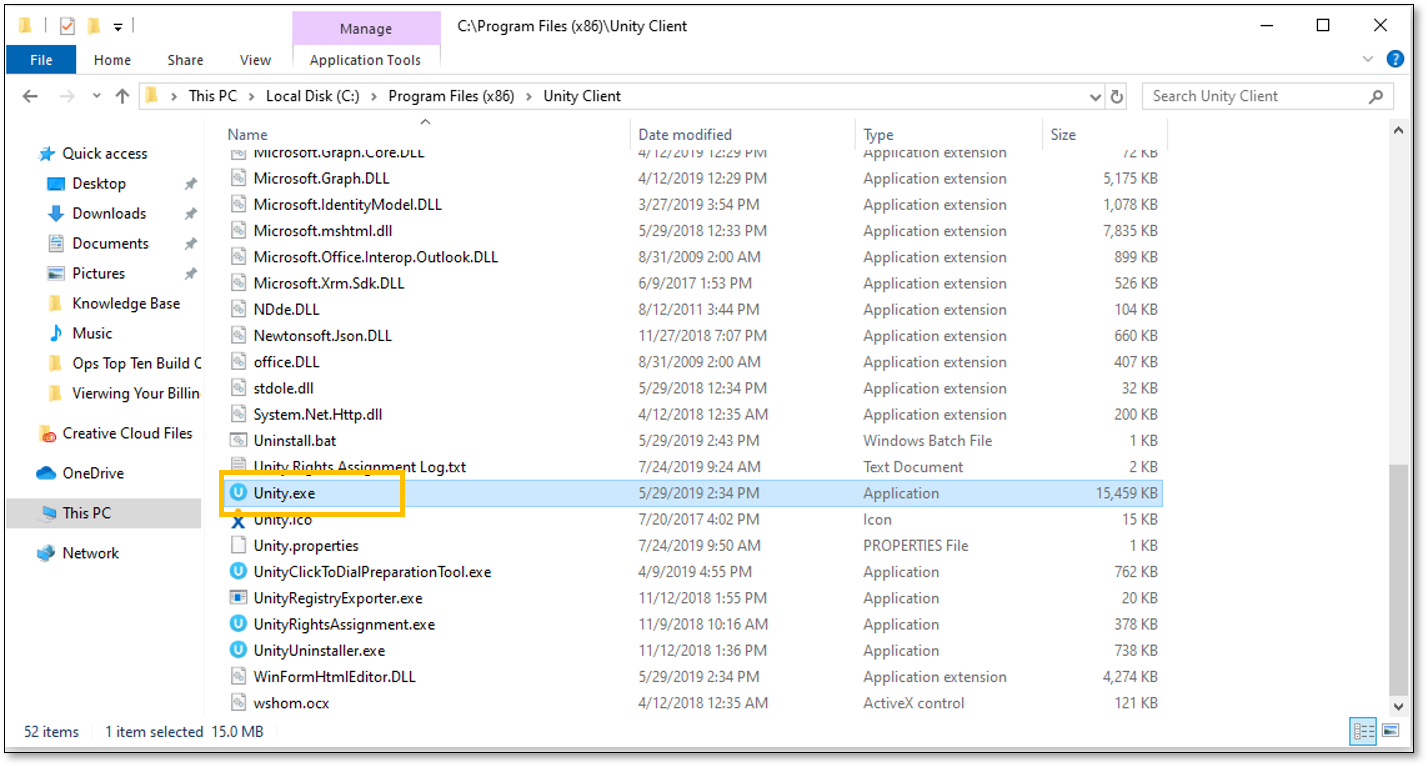Switch to the Application Tools ribbon tab

[366, 59]
